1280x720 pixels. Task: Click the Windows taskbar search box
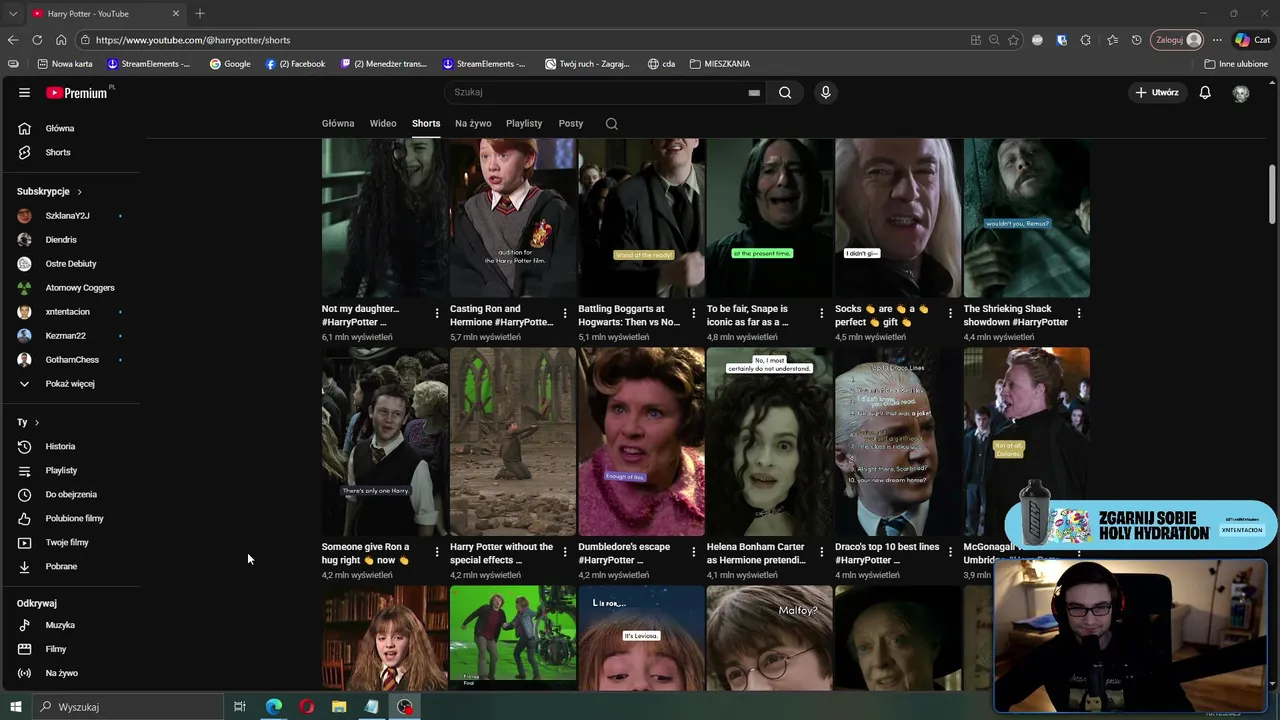coord(128,707)
